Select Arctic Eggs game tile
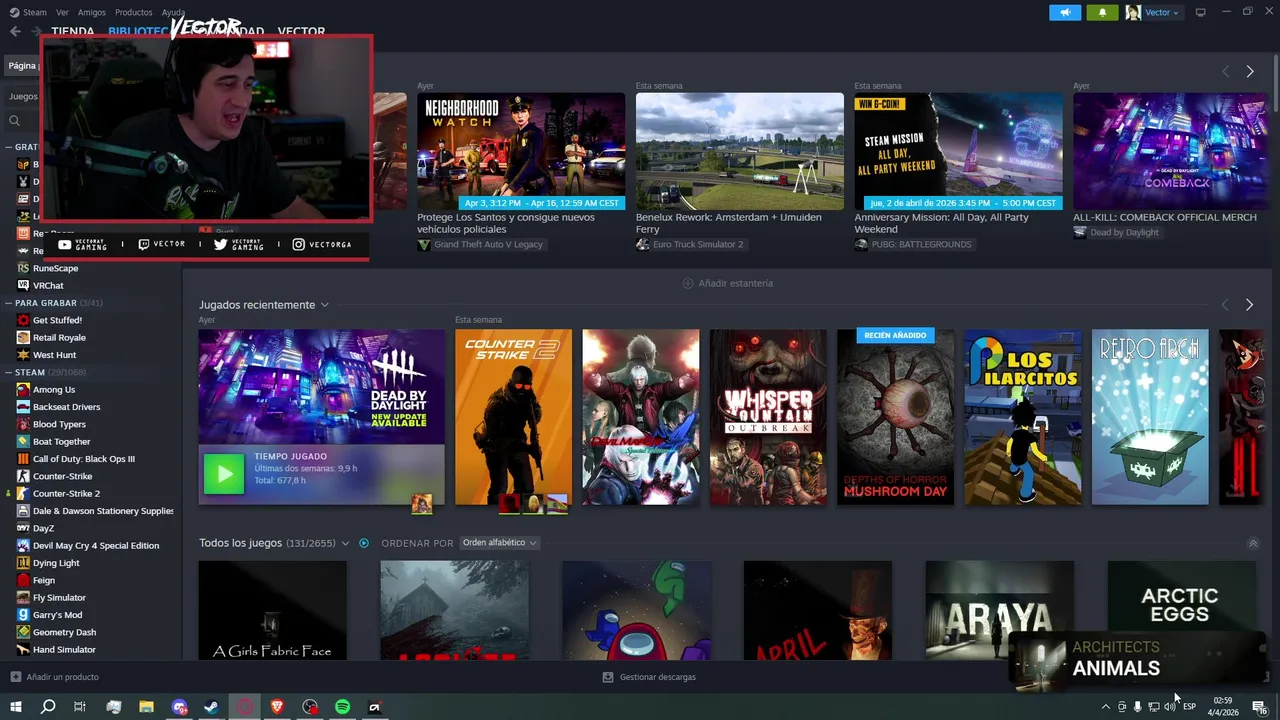The height and width of the screenshot is (720, 1280). click(x=1181, y=610)
